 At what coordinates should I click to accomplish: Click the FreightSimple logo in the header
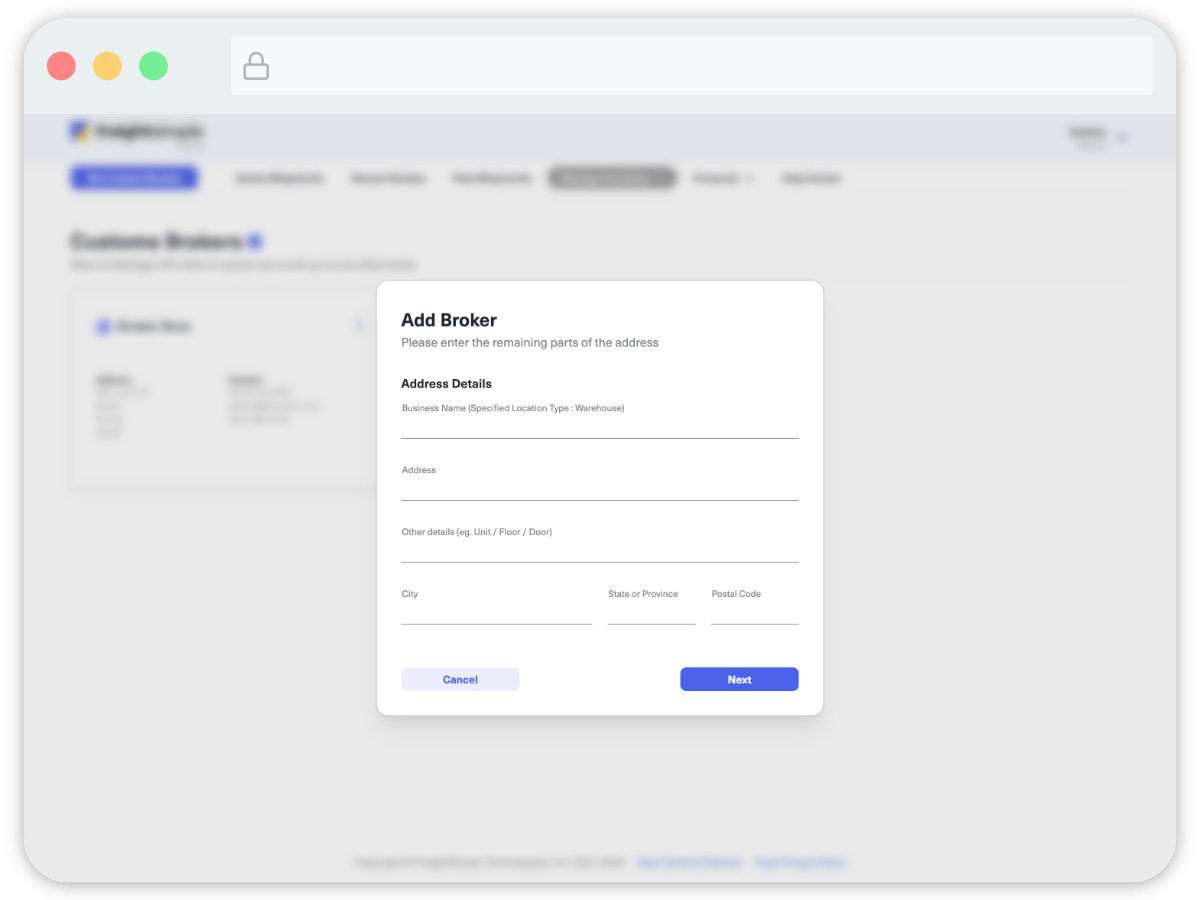click(x=136, y=131)
